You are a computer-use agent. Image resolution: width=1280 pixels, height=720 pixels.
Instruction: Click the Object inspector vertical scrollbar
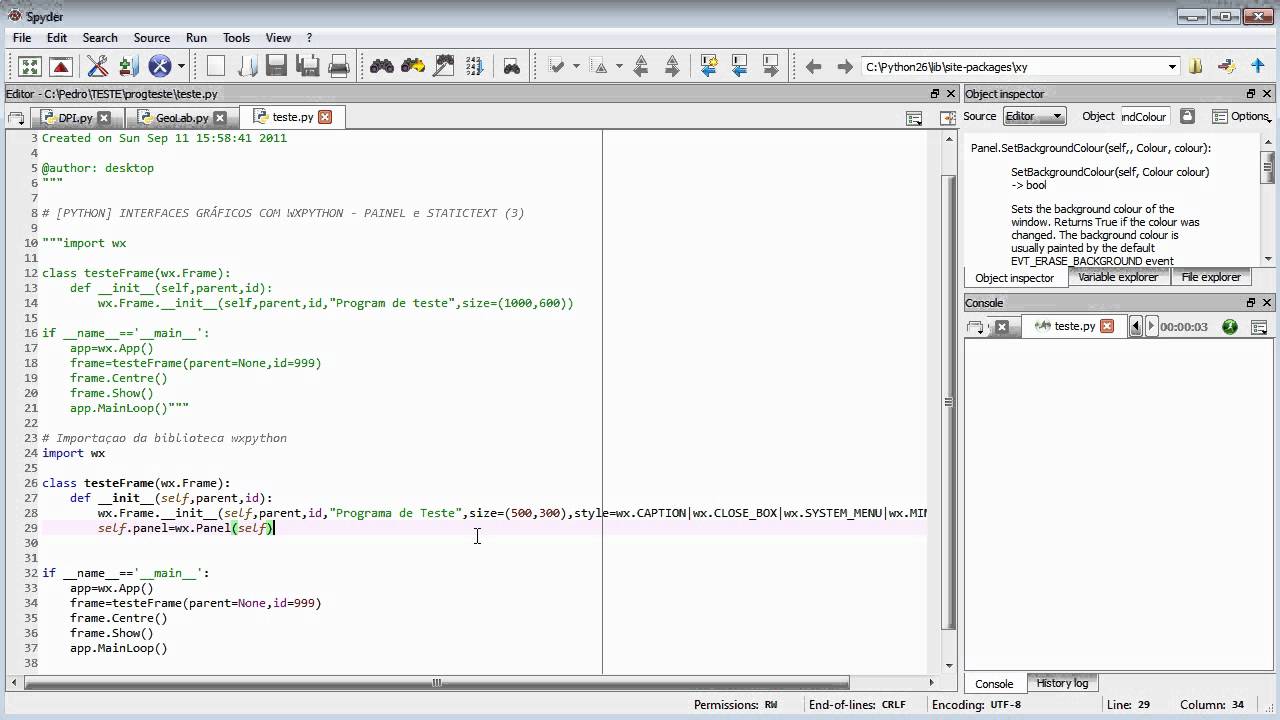coord(1268,167)
